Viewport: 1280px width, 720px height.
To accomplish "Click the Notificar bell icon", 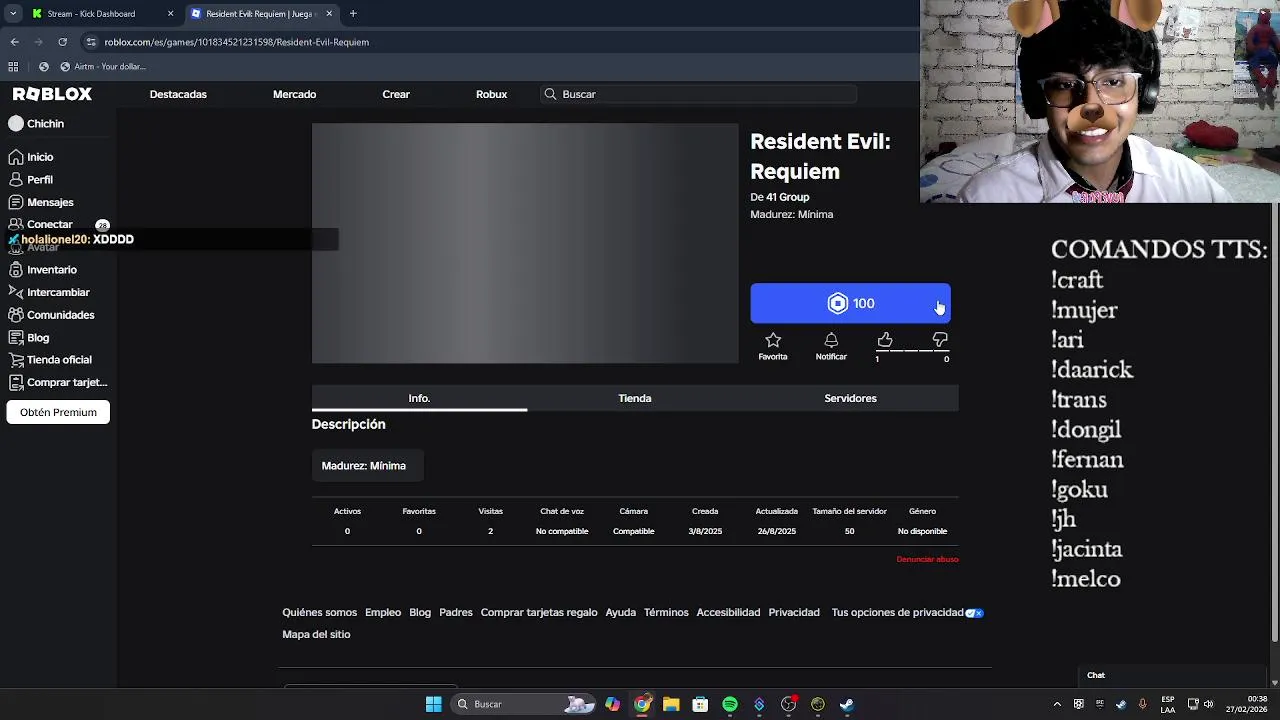I will (831, 340).
